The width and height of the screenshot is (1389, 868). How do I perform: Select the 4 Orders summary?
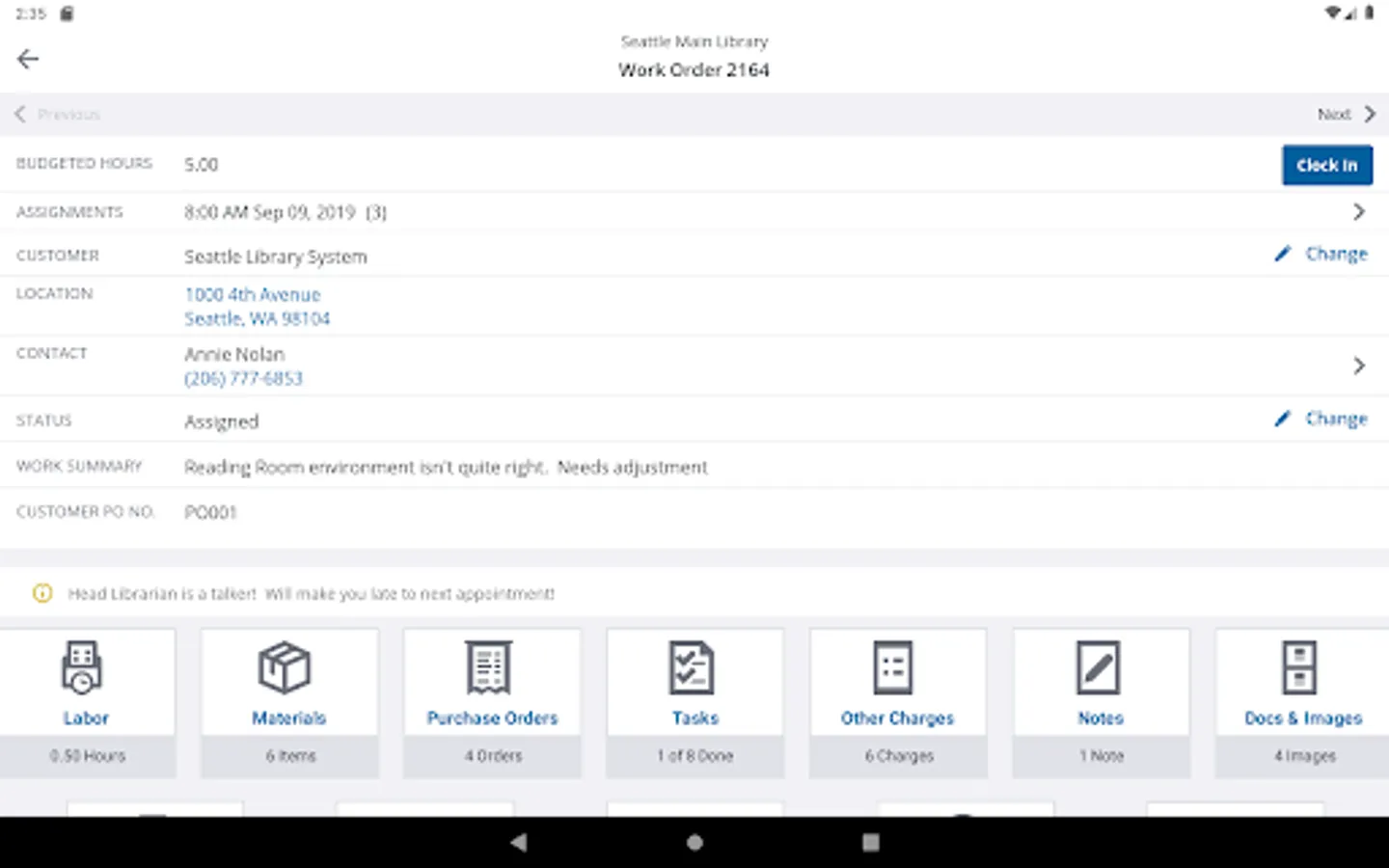[x=493, y=757]
